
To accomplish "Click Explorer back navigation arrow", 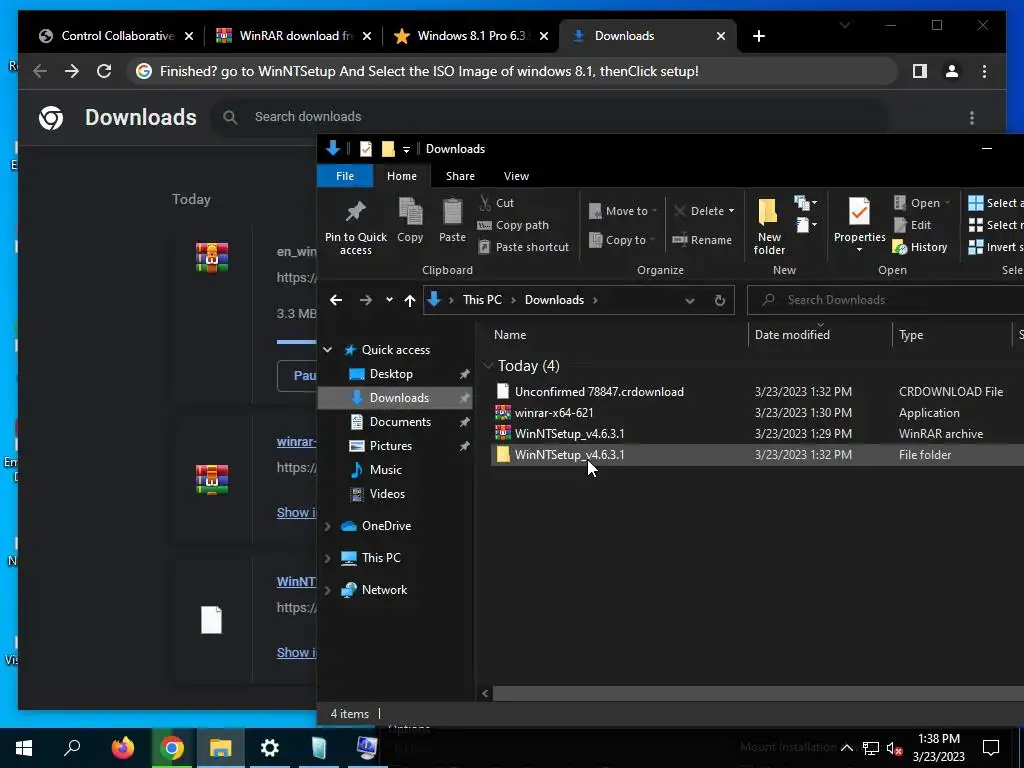I will (336, 300).
